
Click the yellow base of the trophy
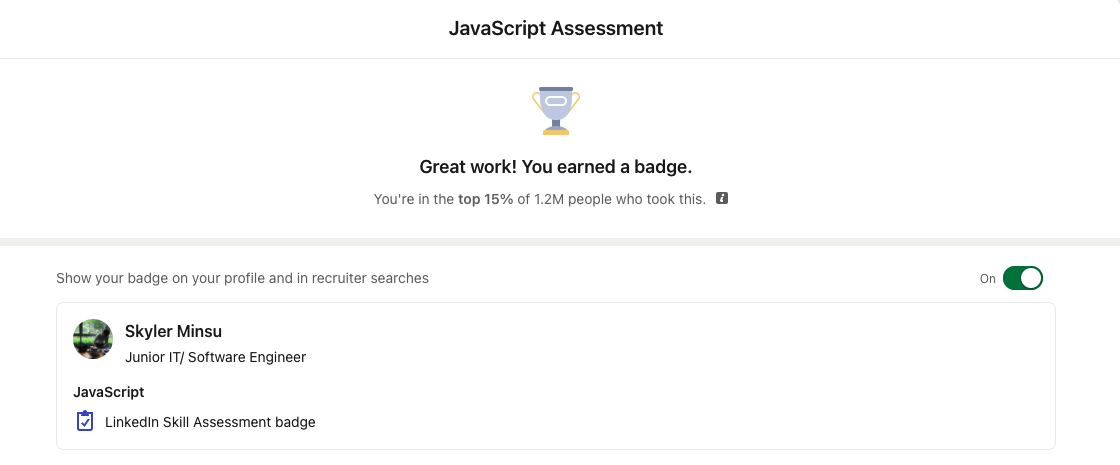tap(556, 131)
